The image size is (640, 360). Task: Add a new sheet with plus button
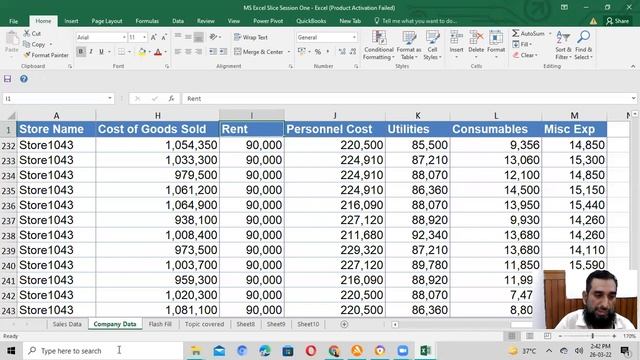click(x=344, y=324)
